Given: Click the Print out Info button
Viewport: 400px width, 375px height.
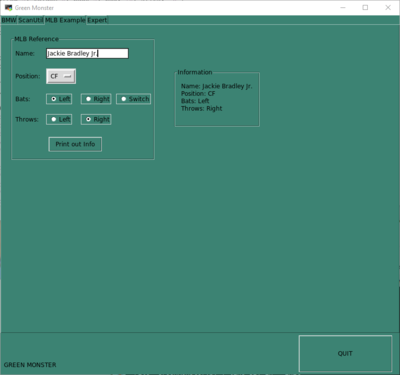Looking at the screenshot, I should pos(75,144).
